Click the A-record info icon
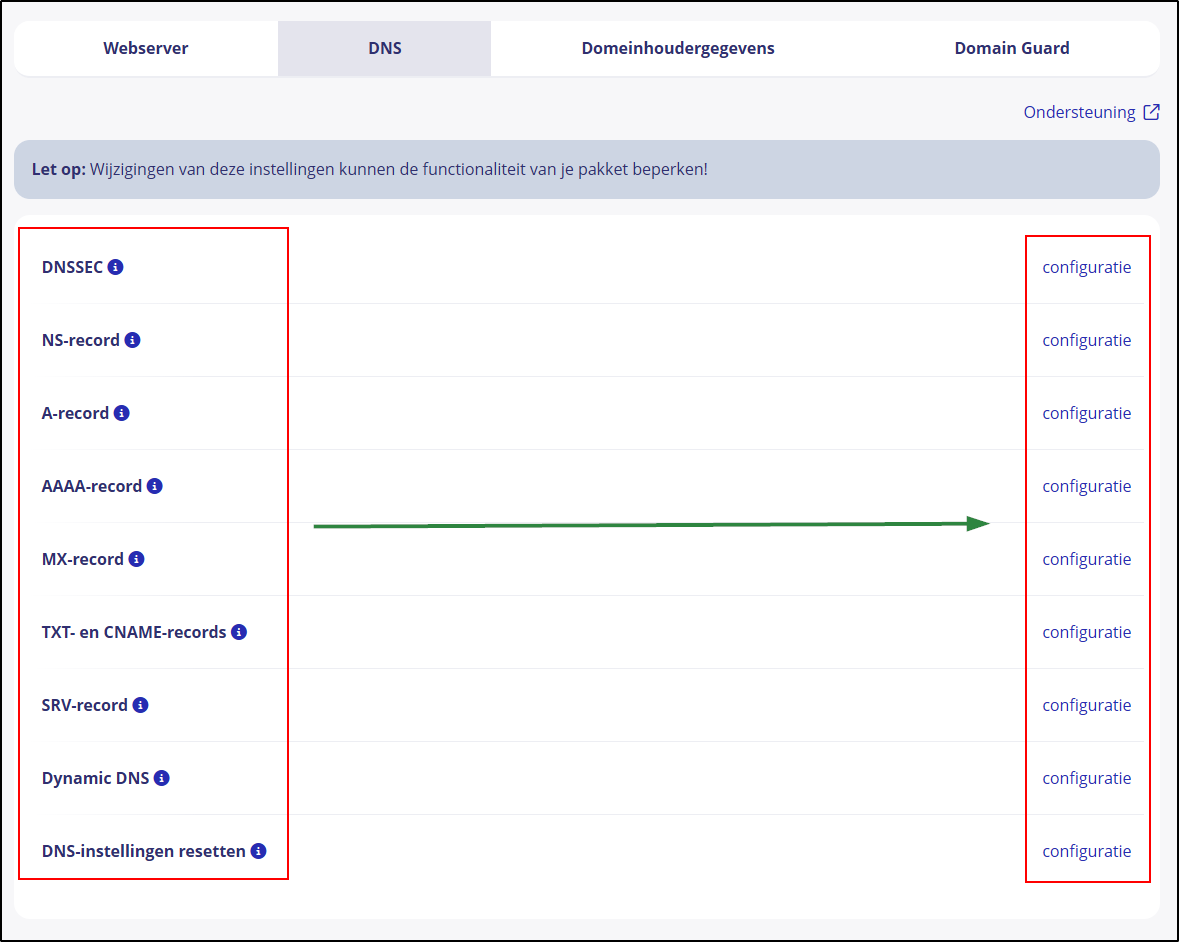This screenshot has height=942, width=1179. coord(122,413)
